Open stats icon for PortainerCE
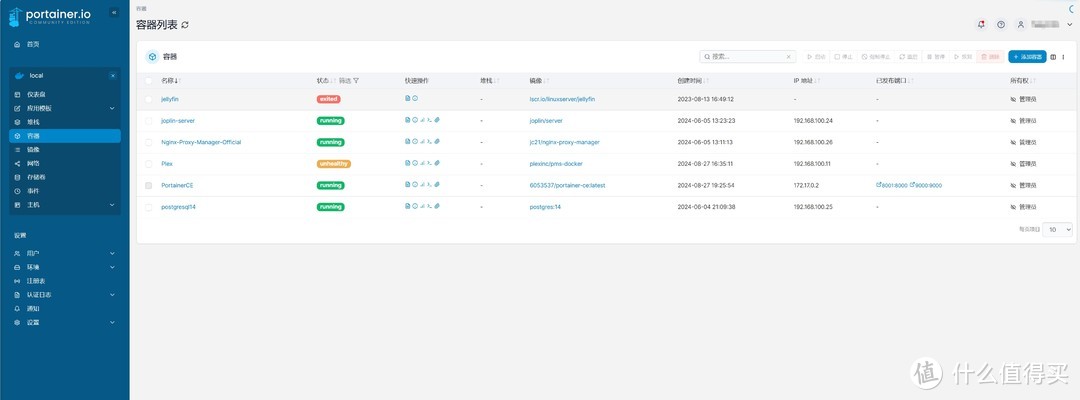The image size is (1080, 400). (x=422, y=185)
